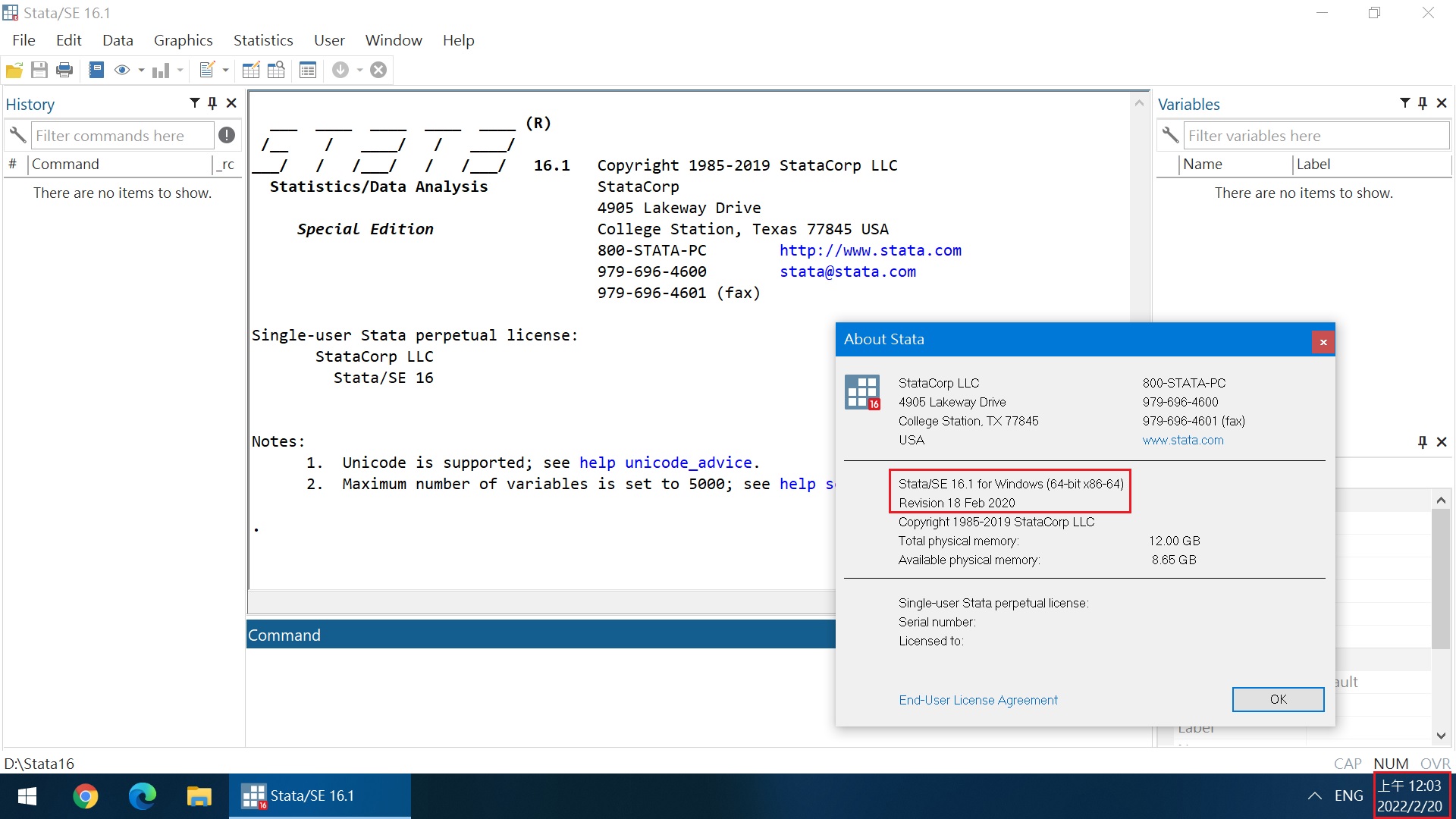Open the End-User License Agreement link
This screenshot has width=1456, height=819.
[977, 700]
